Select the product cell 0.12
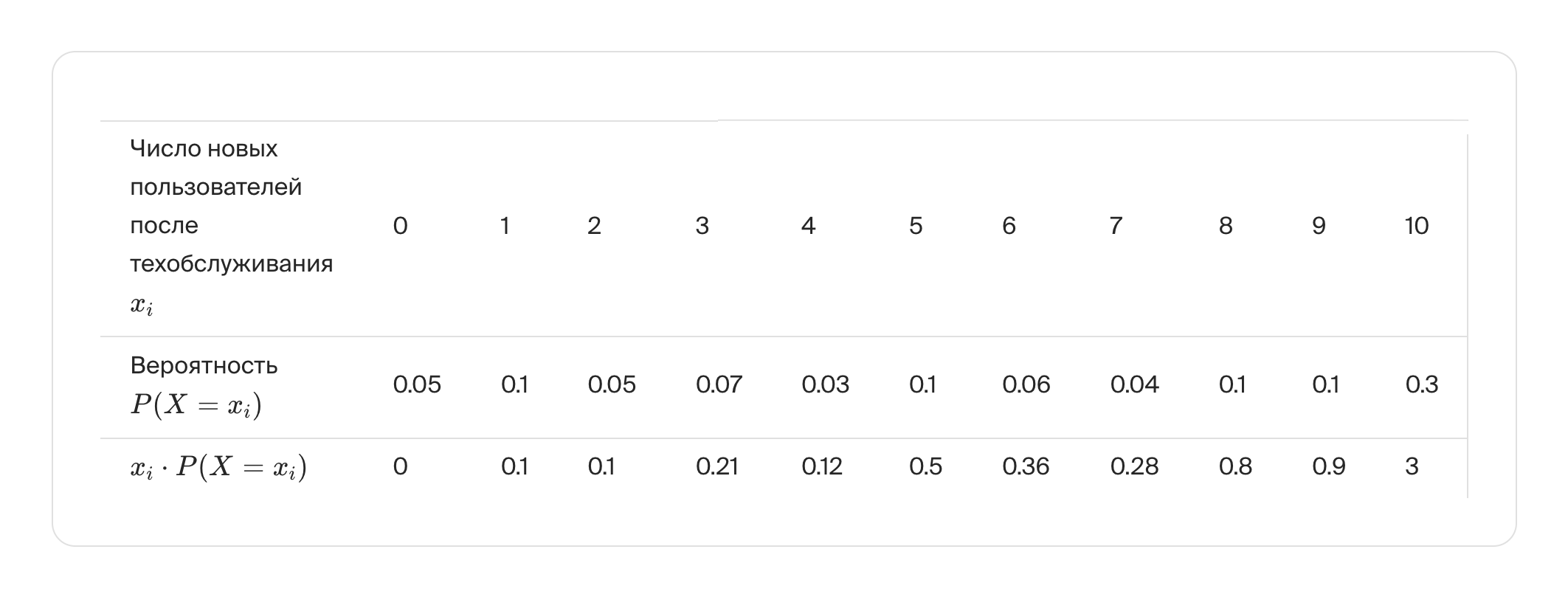The height and width of the screenshot is (597, 1568). 822,466
